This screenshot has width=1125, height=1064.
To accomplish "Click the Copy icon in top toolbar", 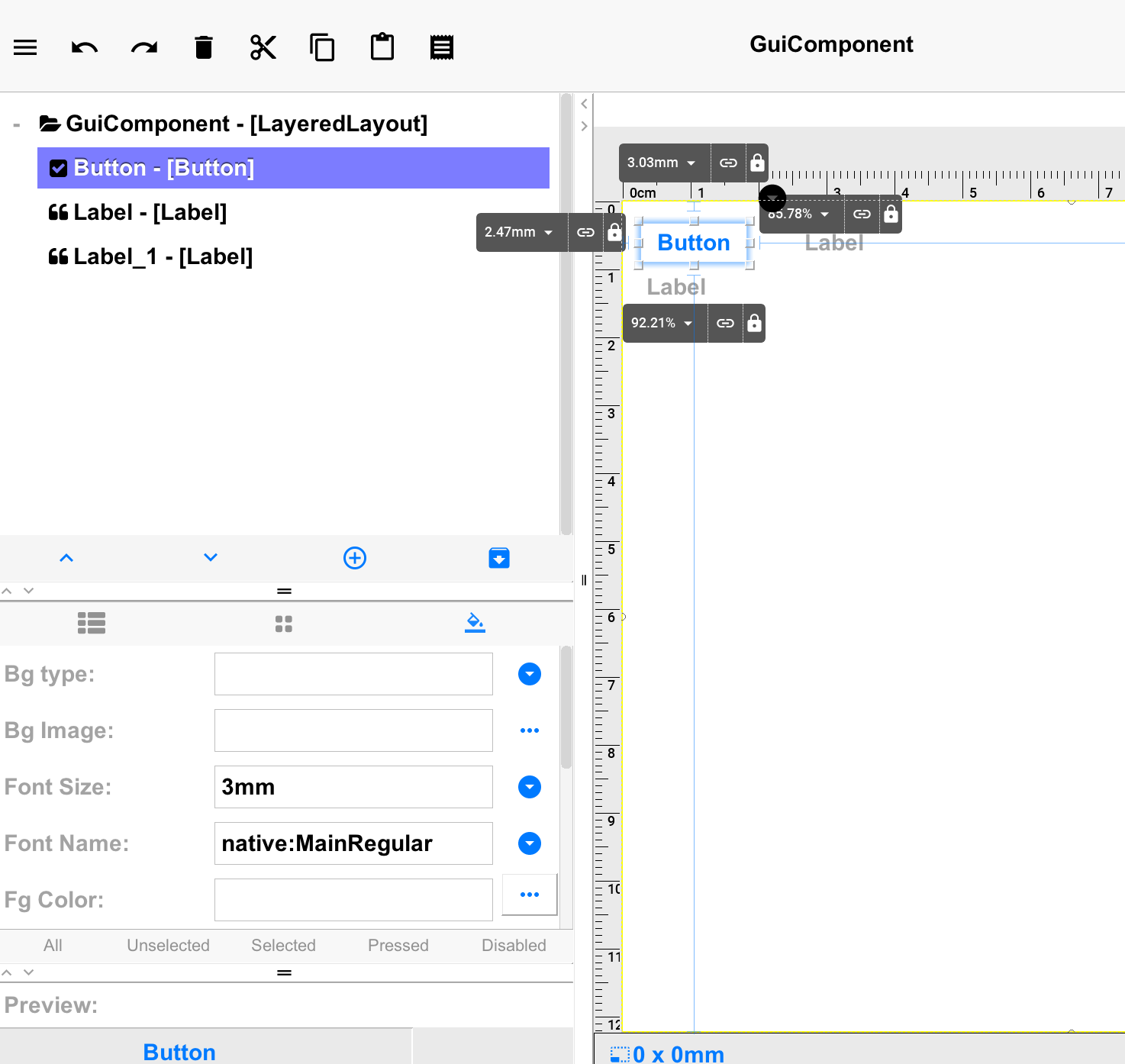I will pyautogui.click(x=322, y=47).
